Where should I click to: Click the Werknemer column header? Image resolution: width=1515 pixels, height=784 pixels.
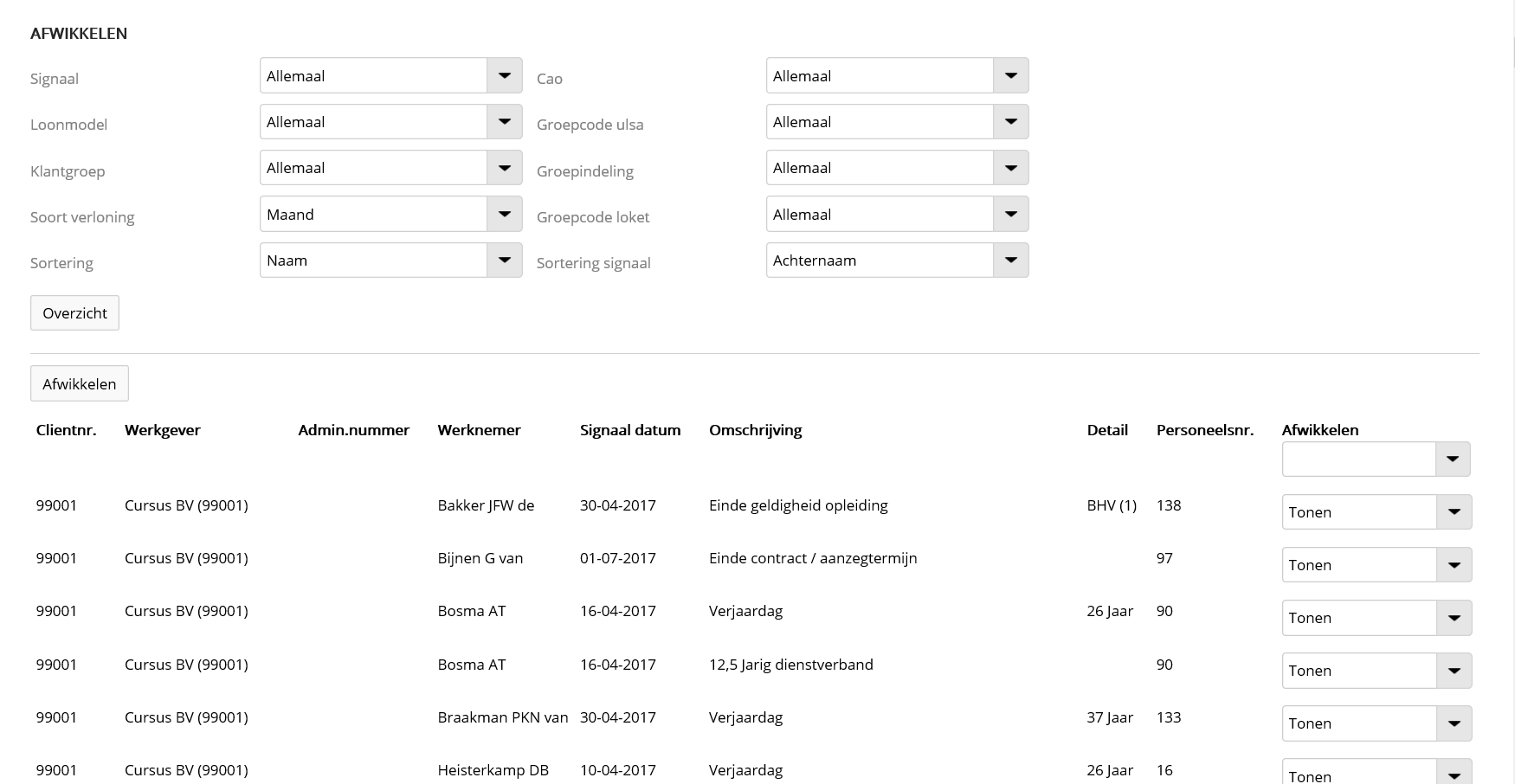coord(479,430)
